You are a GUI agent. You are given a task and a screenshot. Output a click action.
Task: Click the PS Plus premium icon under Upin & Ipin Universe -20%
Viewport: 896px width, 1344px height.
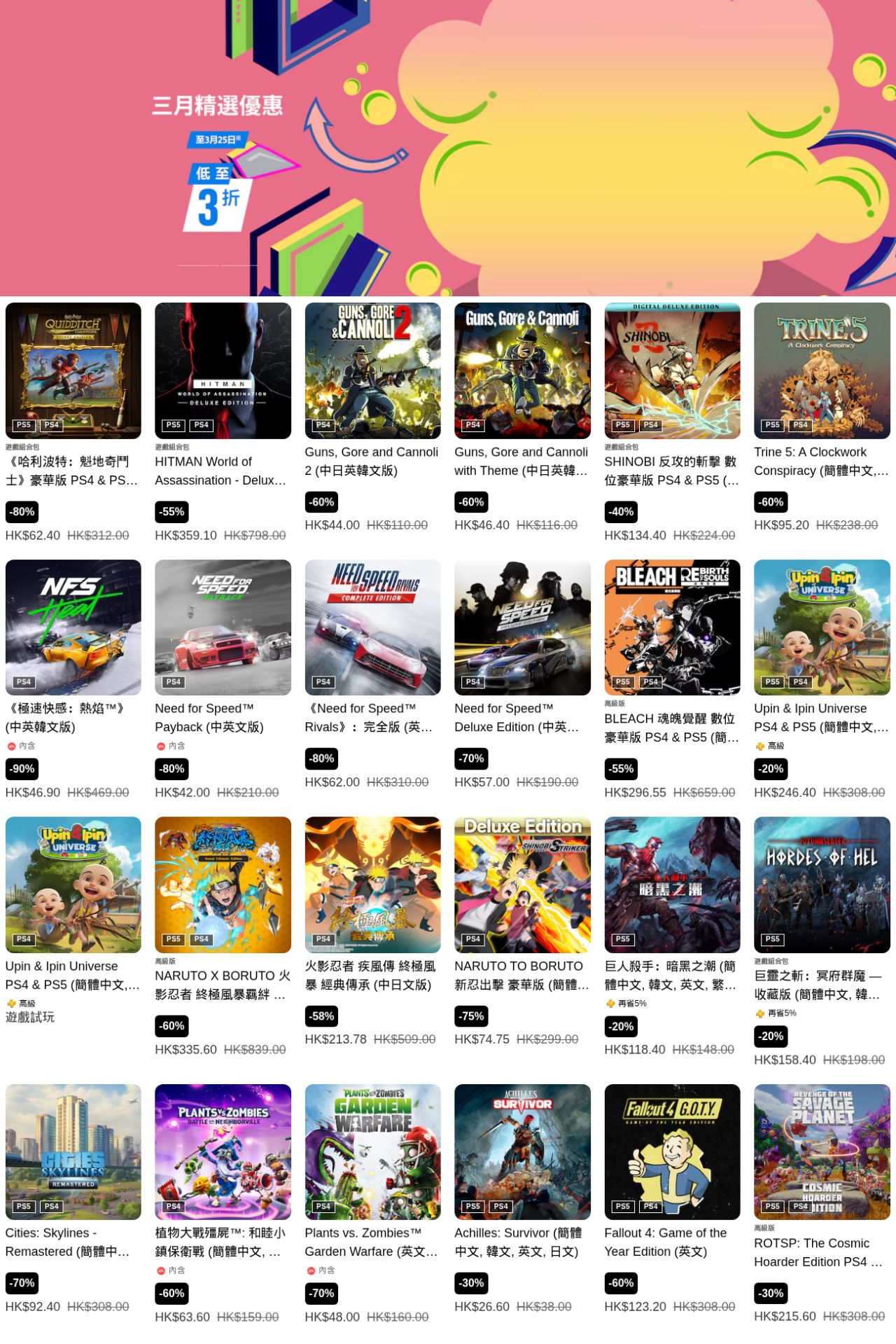pos(759,746)
